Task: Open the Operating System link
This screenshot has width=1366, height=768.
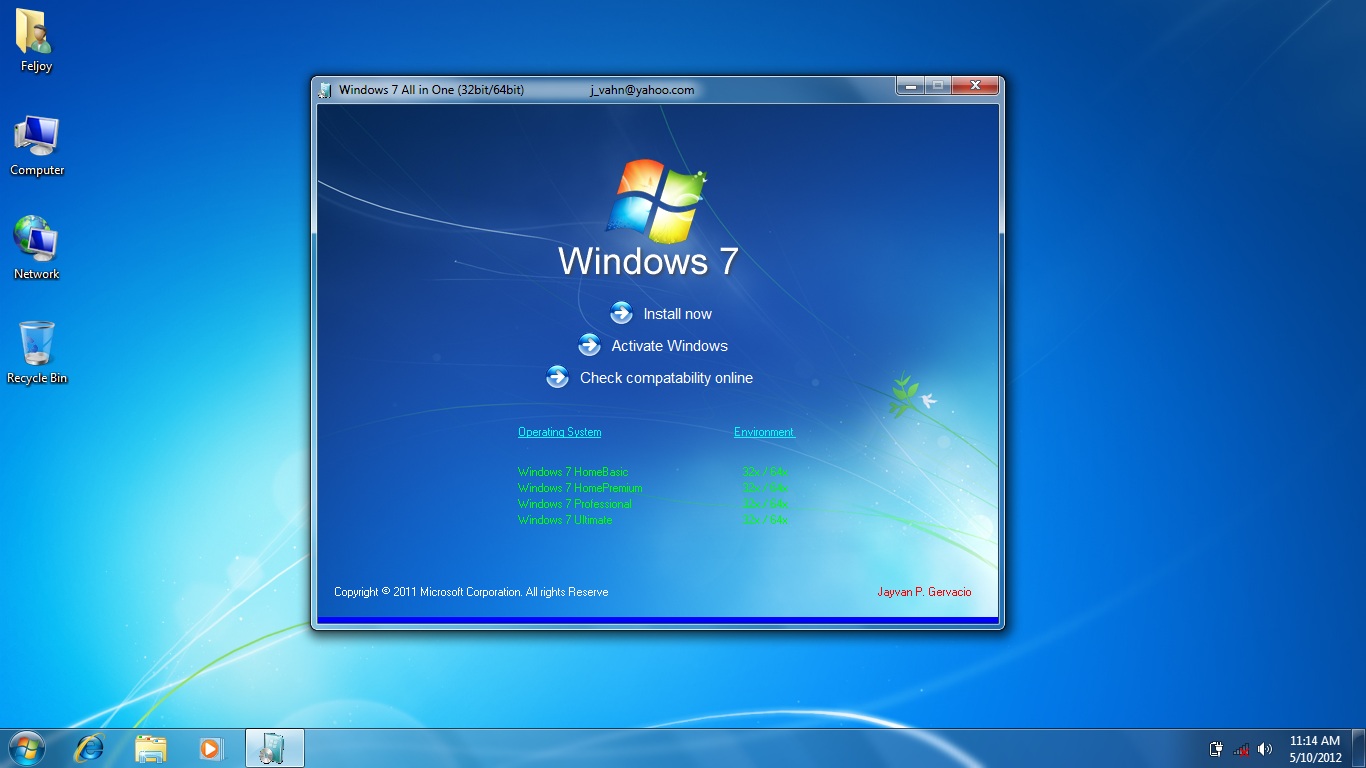Action: [559, 431]
